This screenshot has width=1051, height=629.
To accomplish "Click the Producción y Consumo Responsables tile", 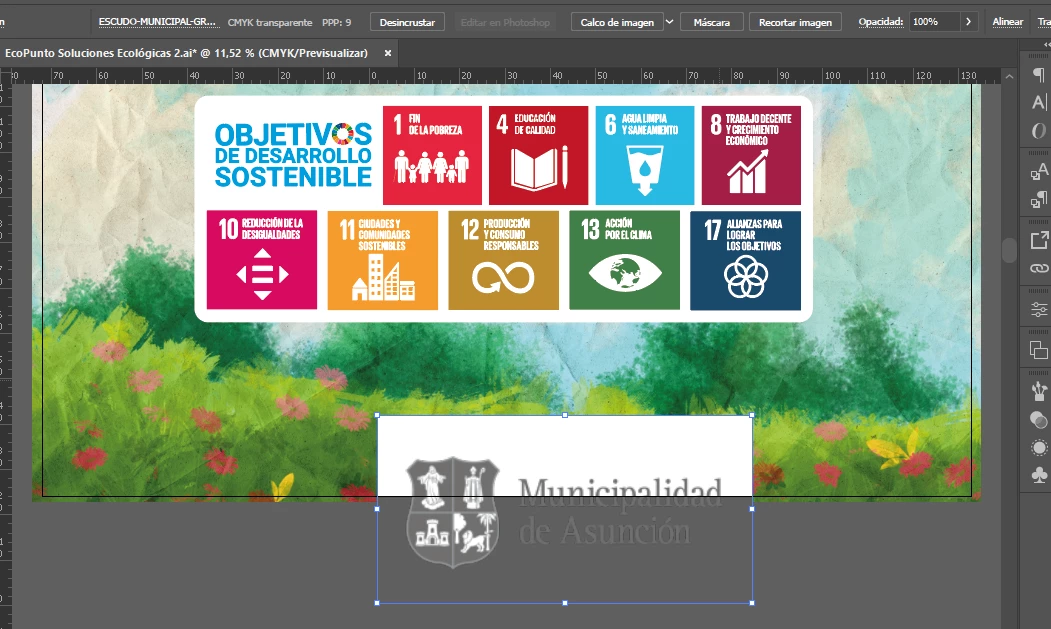I will pyautogui.click(x=503, y=260).
